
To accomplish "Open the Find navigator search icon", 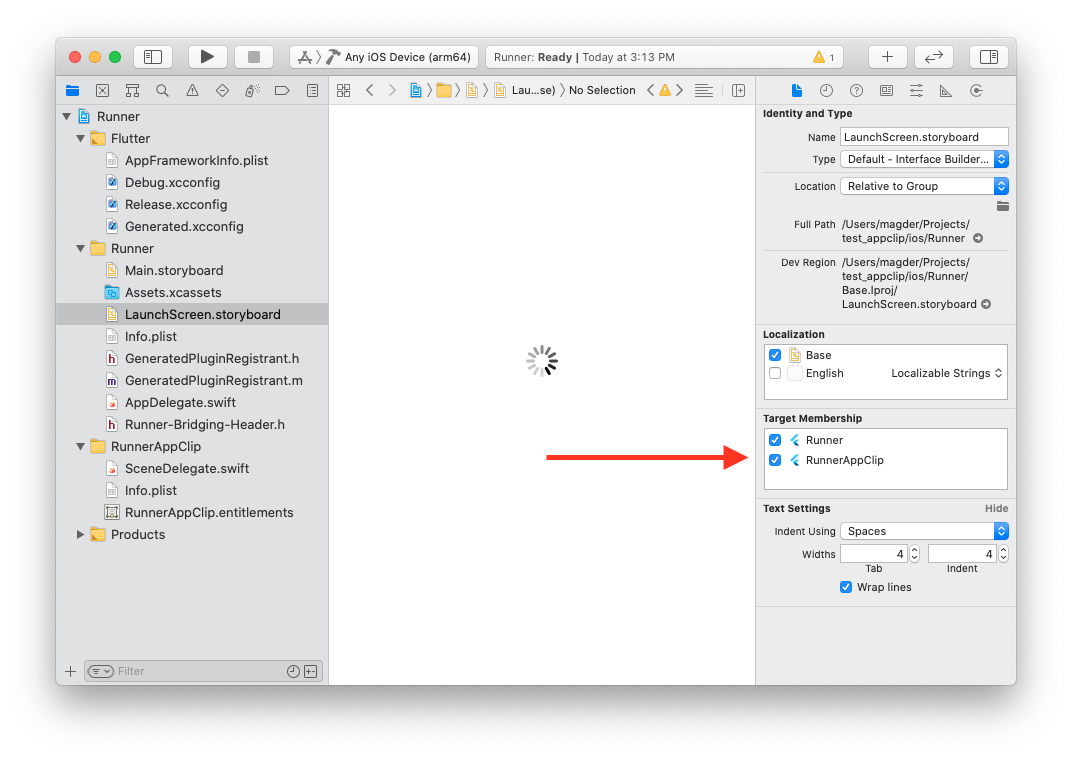I will click(x=162, y=90).
